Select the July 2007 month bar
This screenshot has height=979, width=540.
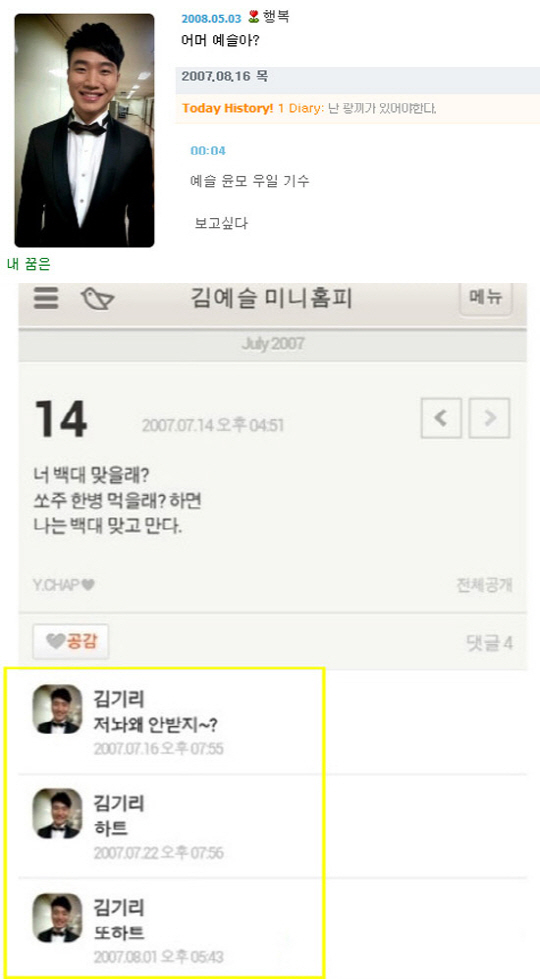click(x=272, y=344)
